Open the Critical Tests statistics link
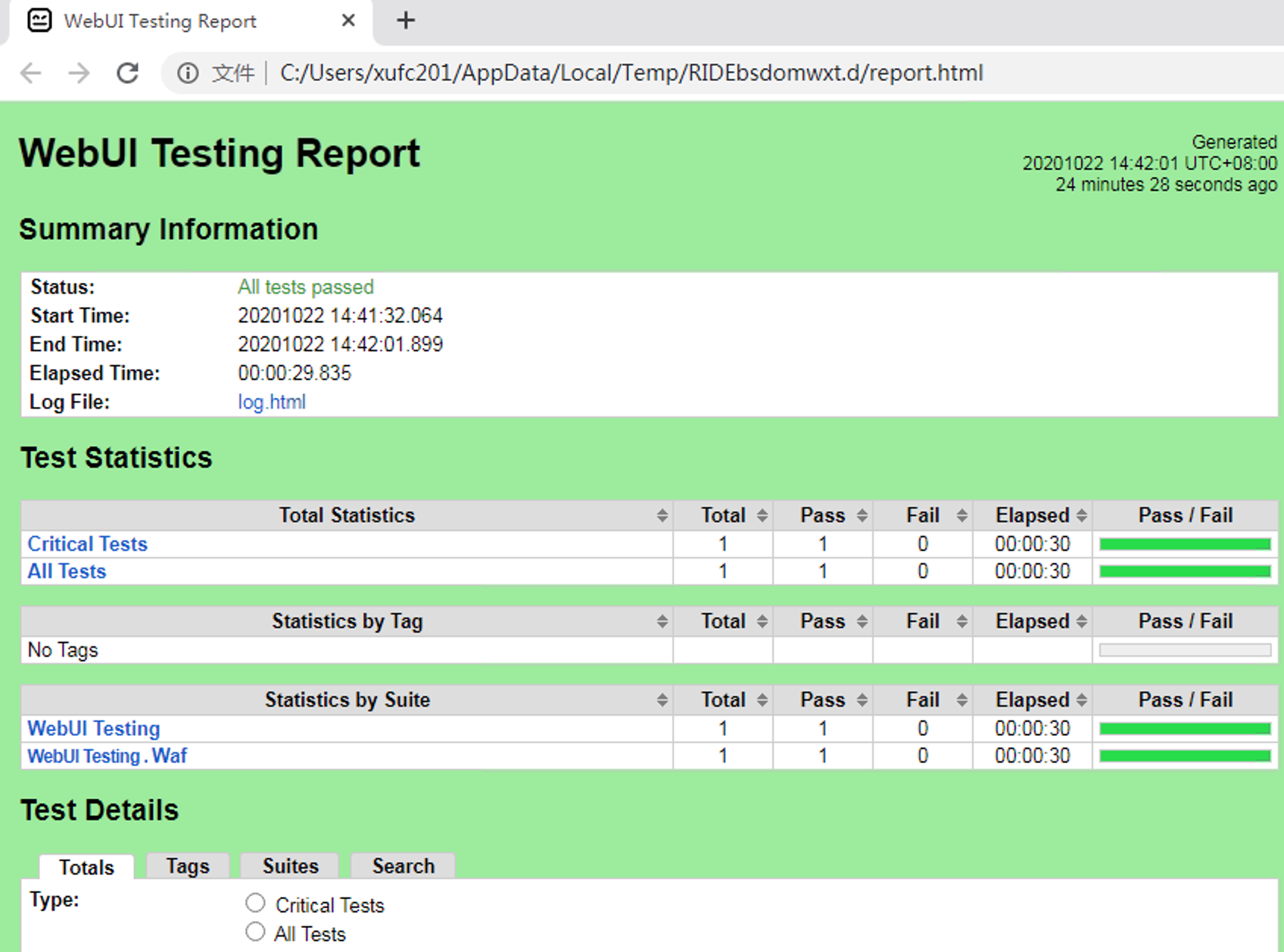This screenshot has width=1284, height=952. [x=88, y=544]
